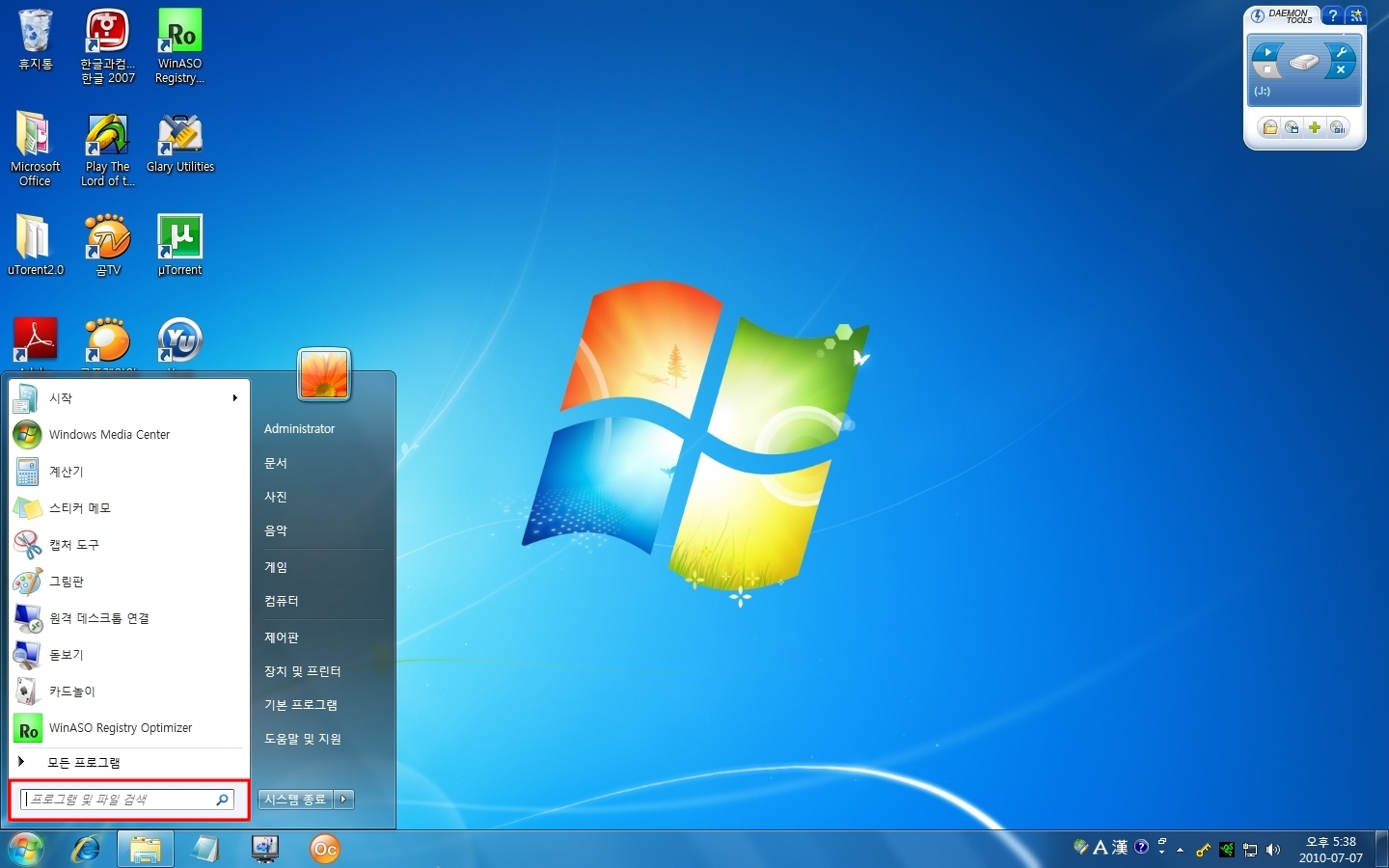
Task: Click the X remove-drive icon in the DAEMON Tools gadget
Action: click(x=1341, y=70)
